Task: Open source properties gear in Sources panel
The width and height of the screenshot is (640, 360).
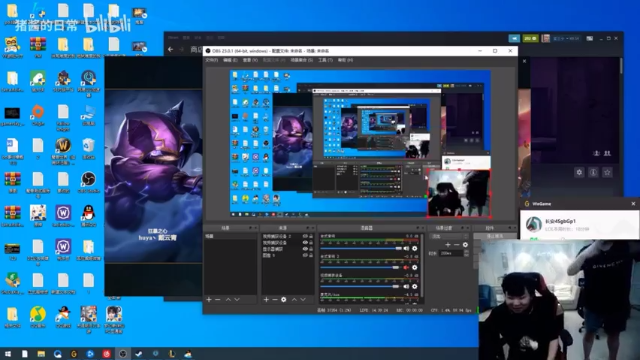Action: point(284,300)
